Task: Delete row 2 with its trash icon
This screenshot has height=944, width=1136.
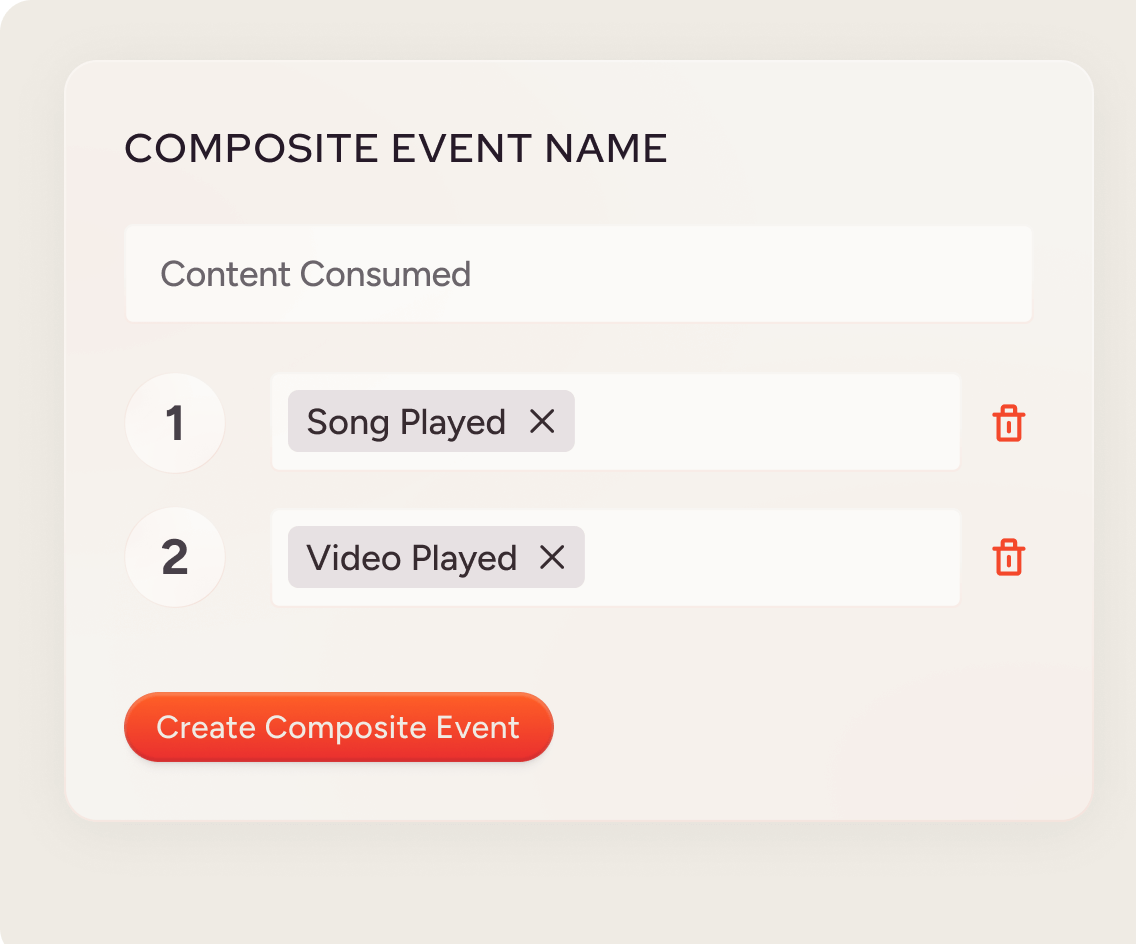Action: tap(1008, 558)
